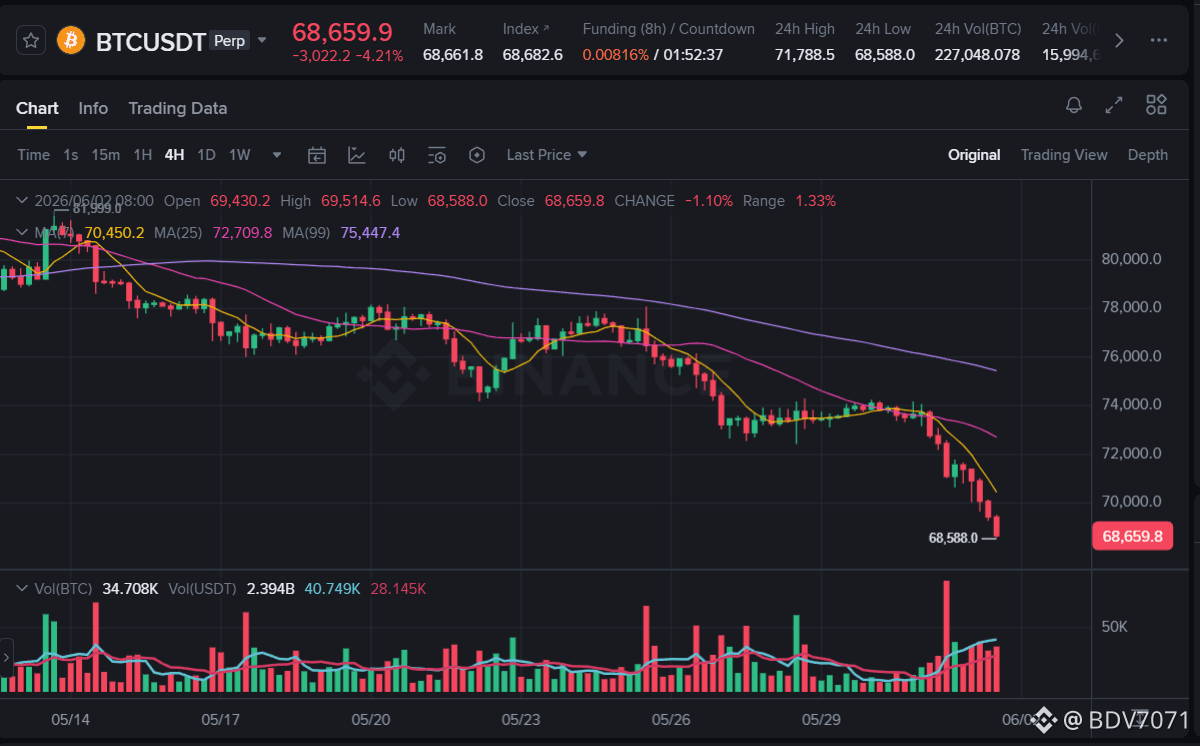The width and height of the screenshot is (1200, 746).
Task: Click the Bitcoin coin logo
Action: 71,40
